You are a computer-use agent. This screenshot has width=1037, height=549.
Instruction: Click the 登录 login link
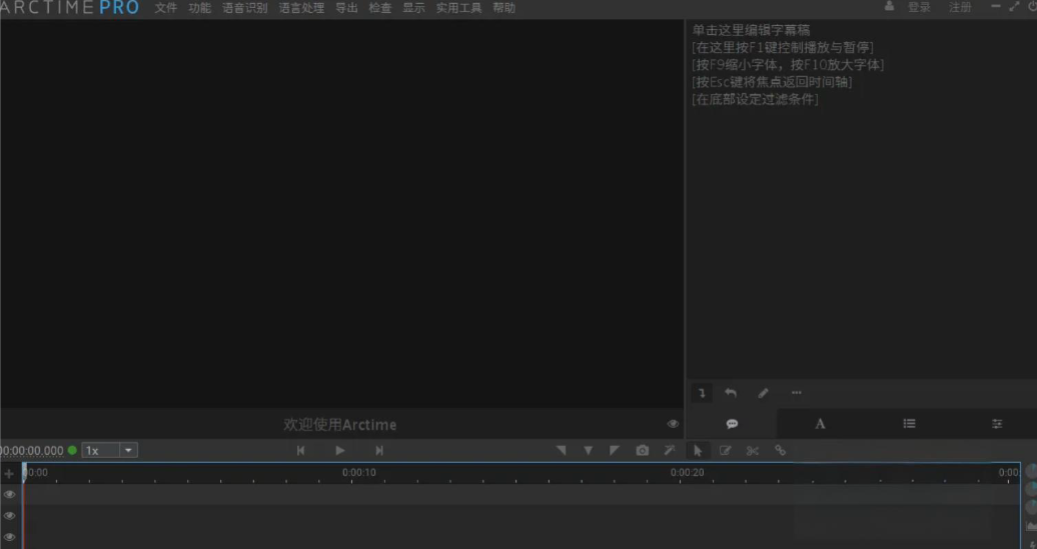918,8
